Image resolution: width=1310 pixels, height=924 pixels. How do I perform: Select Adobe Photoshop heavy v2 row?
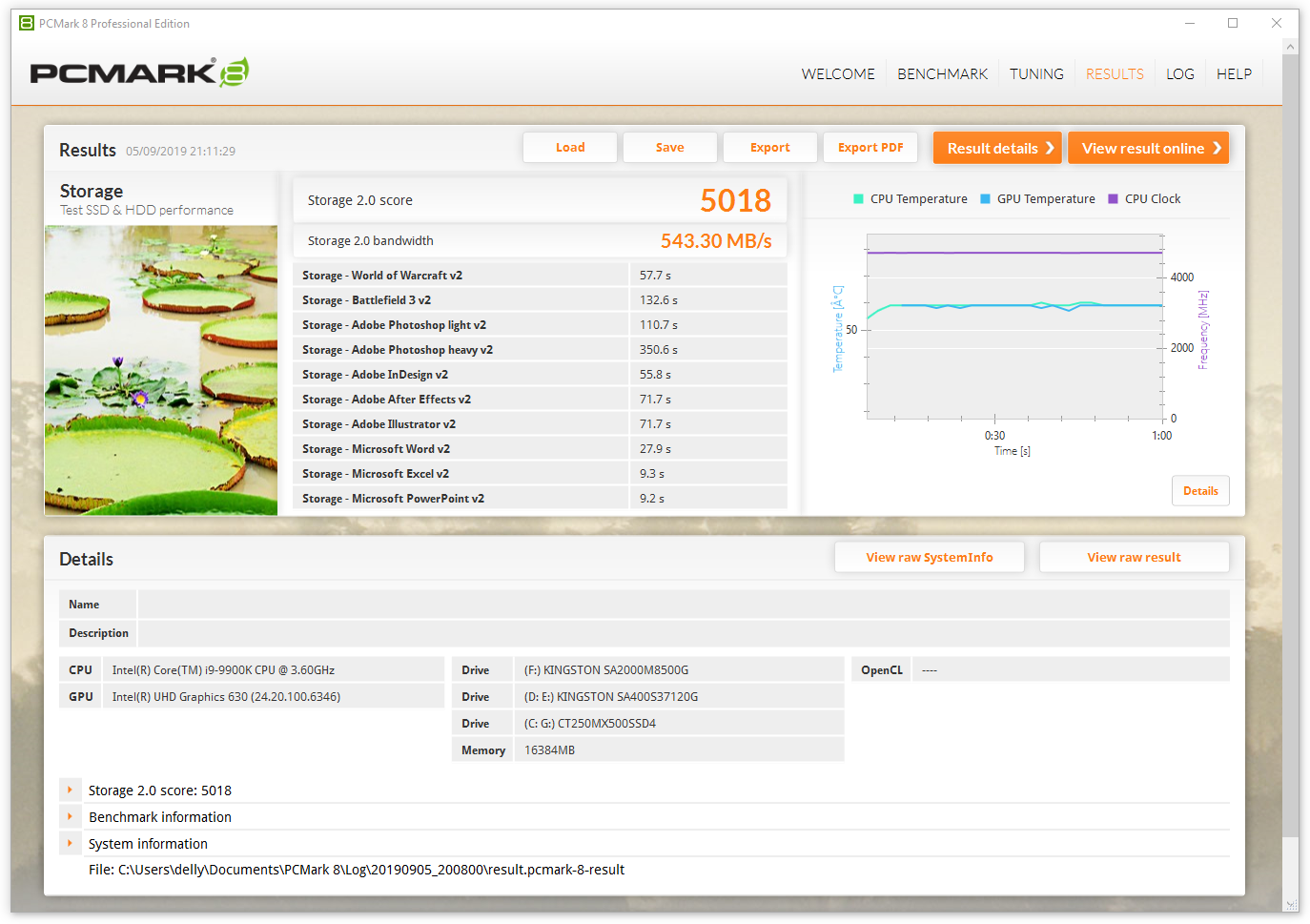coord(540,350)
